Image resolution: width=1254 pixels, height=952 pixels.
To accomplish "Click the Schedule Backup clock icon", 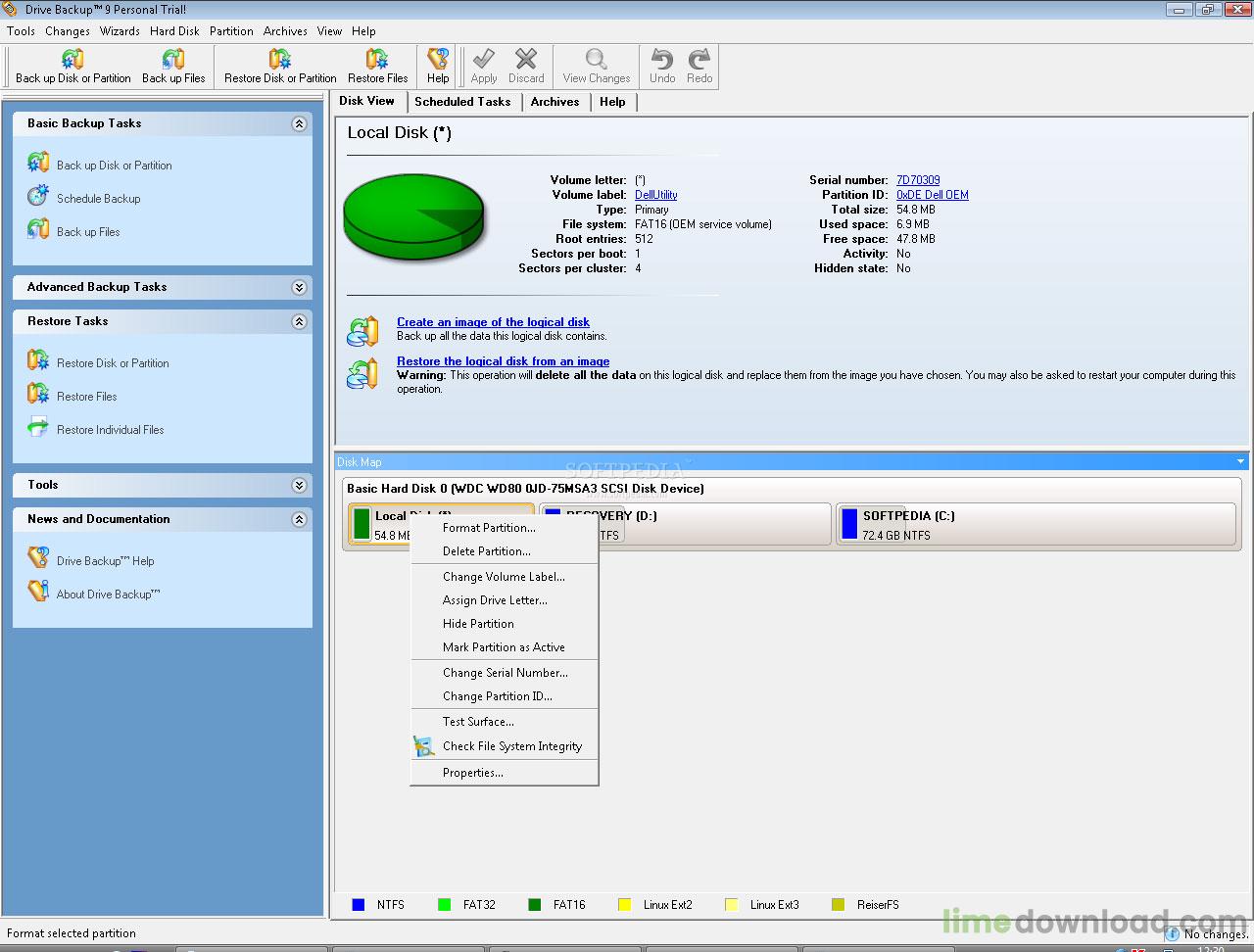I will pyautogui.click(x=38, y=196).
